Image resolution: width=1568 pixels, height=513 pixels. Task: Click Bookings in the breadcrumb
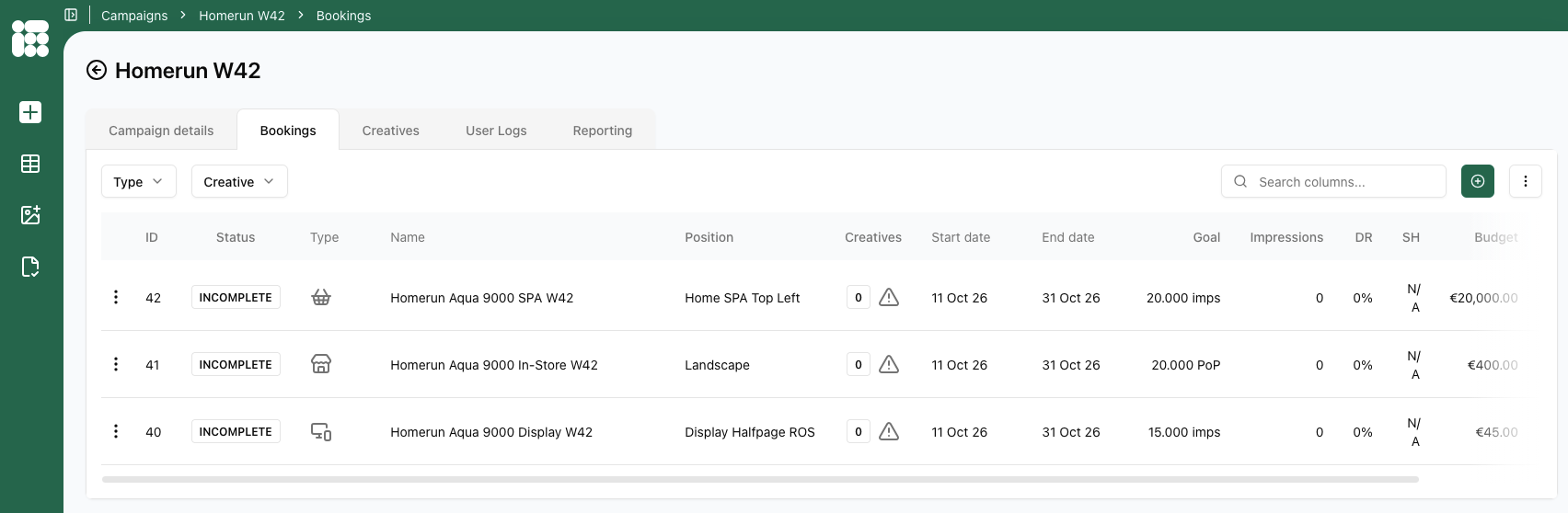(343, 16)
